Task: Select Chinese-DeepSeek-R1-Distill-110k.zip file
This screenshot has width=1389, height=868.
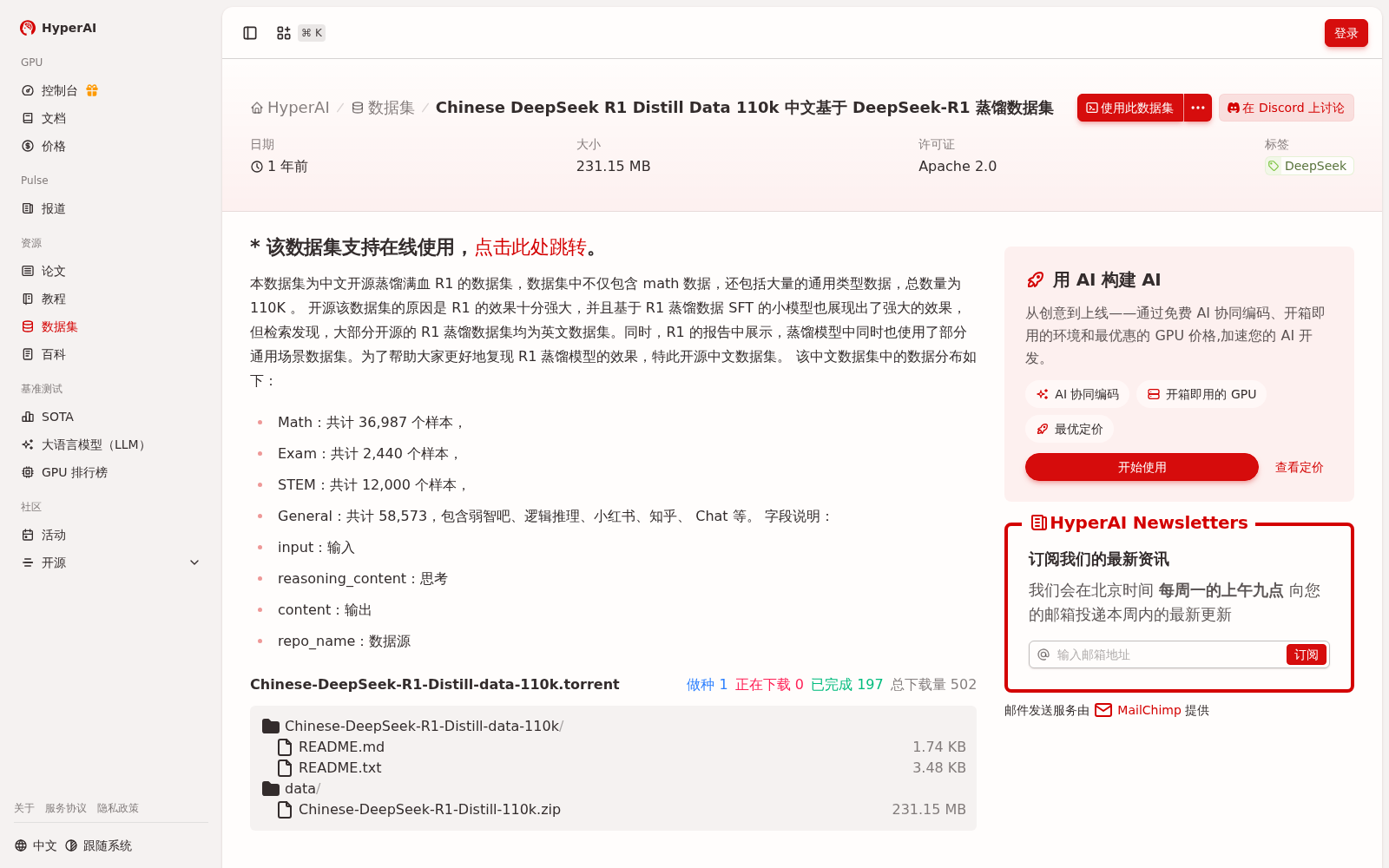Action: coord(613,809)
